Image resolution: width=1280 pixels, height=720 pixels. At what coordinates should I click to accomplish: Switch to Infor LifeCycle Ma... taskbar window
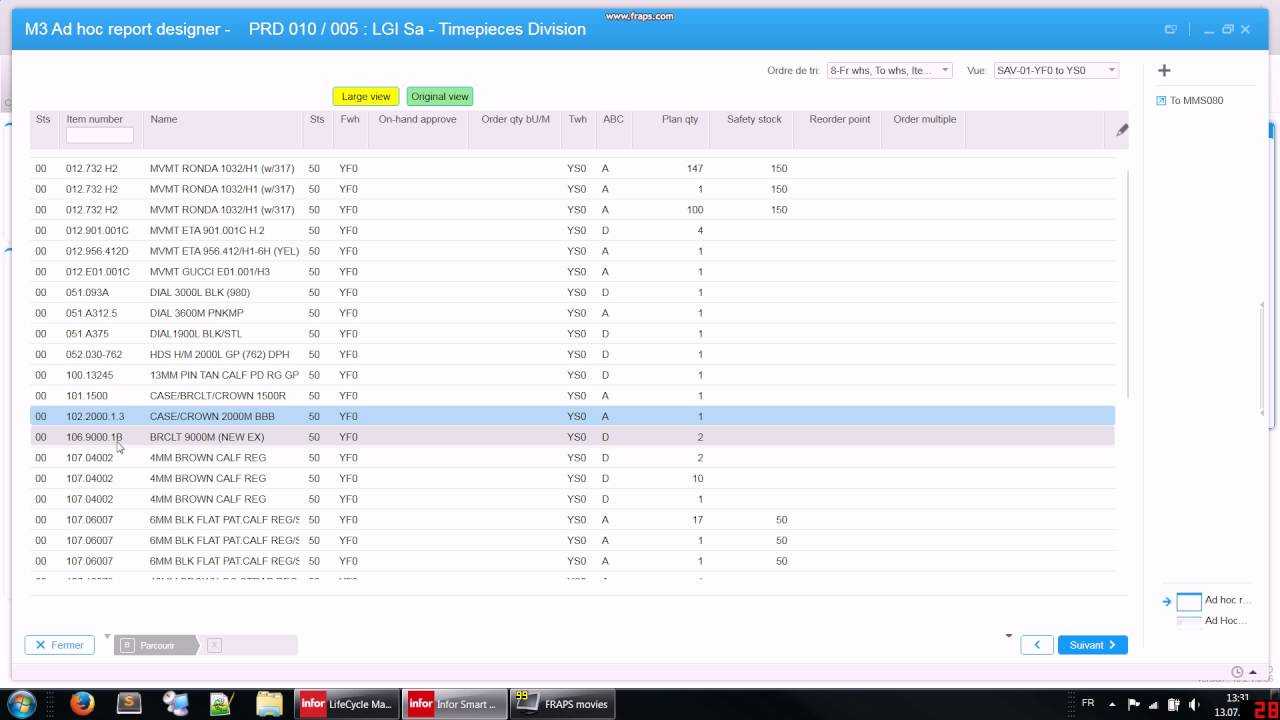[x=347, y=704]
